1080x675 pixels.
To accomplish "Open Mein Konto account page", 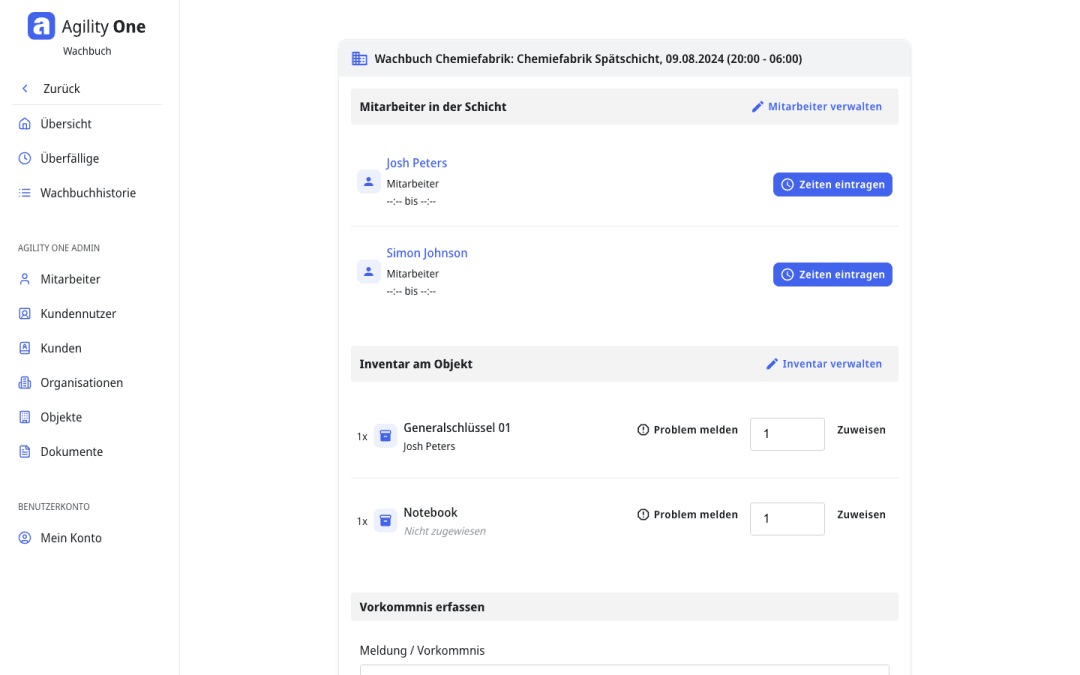I will (x=71, y=538).
